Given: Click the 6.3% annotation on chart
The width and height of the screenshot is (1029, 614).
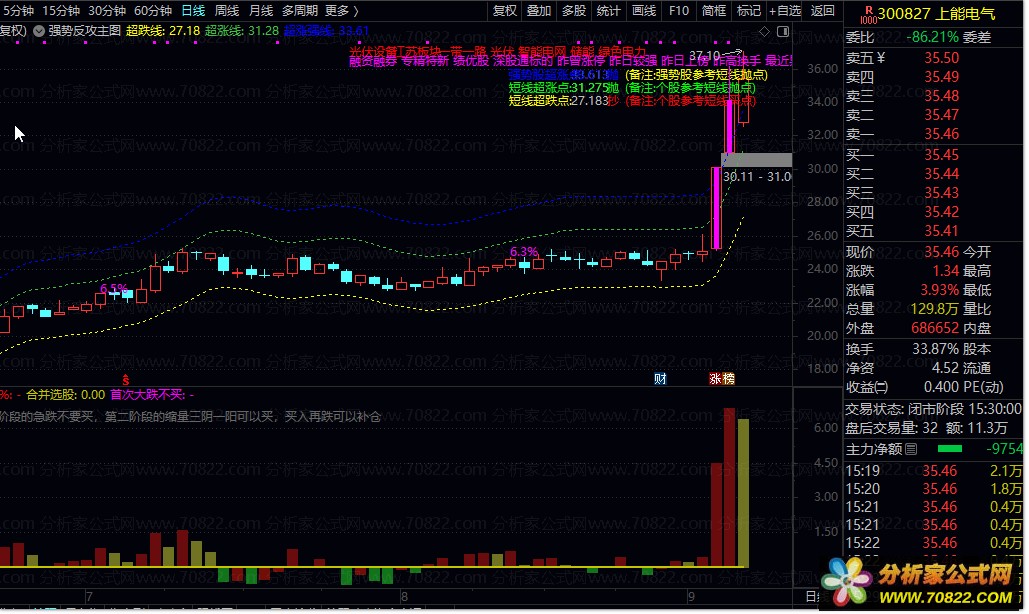Looking at the screenshot, I should 524,251.
